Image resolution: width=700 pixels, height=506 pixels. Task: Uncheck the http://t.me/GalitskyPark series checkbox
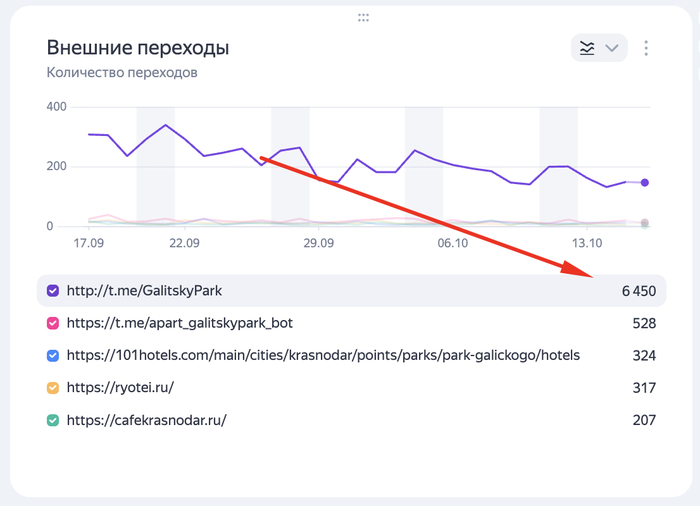pos(53,291)
